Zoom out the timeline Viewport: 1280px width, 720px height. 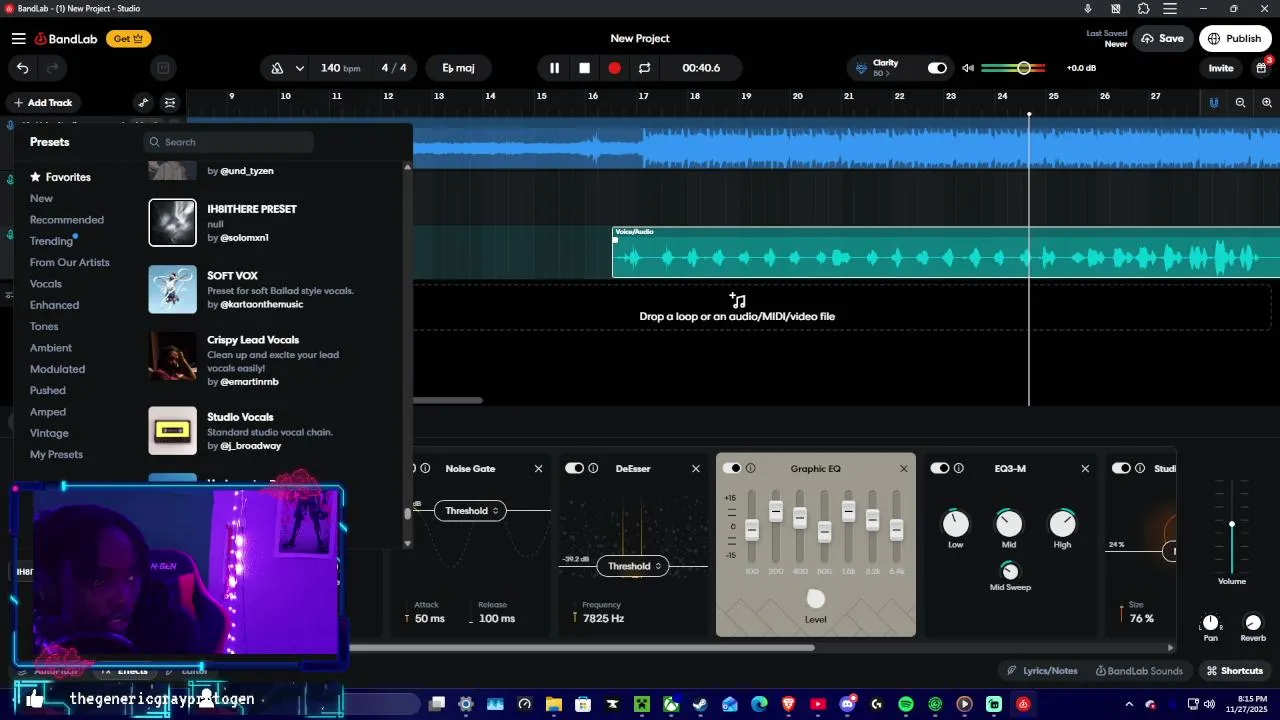point(1240,102)
